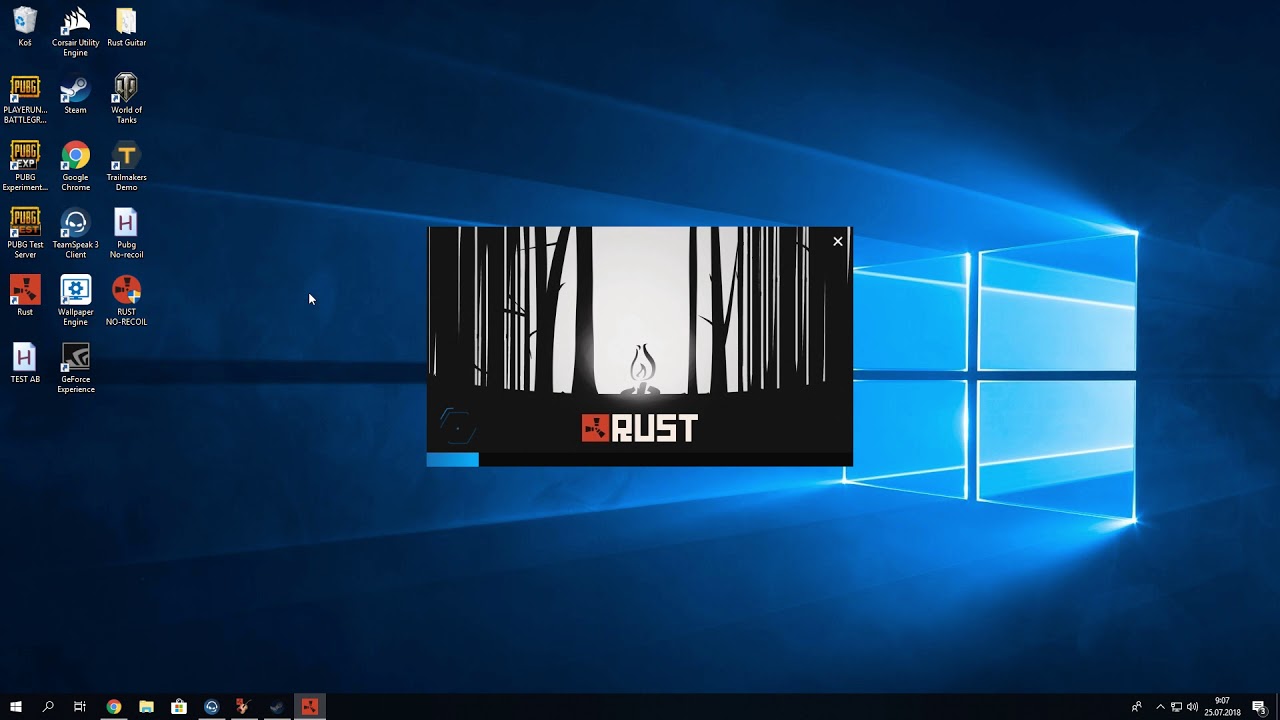Select the Rust Guitar folder
This screenshot has width=1280, height=720.
click(x=126, y=27)
